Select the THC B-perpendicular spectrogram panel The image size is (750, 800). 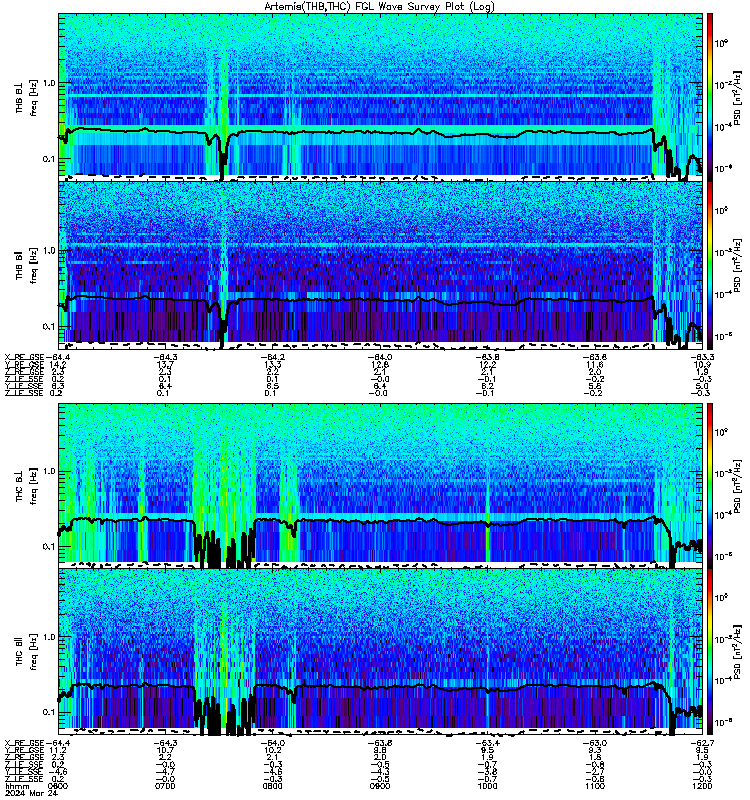point(380,485)
